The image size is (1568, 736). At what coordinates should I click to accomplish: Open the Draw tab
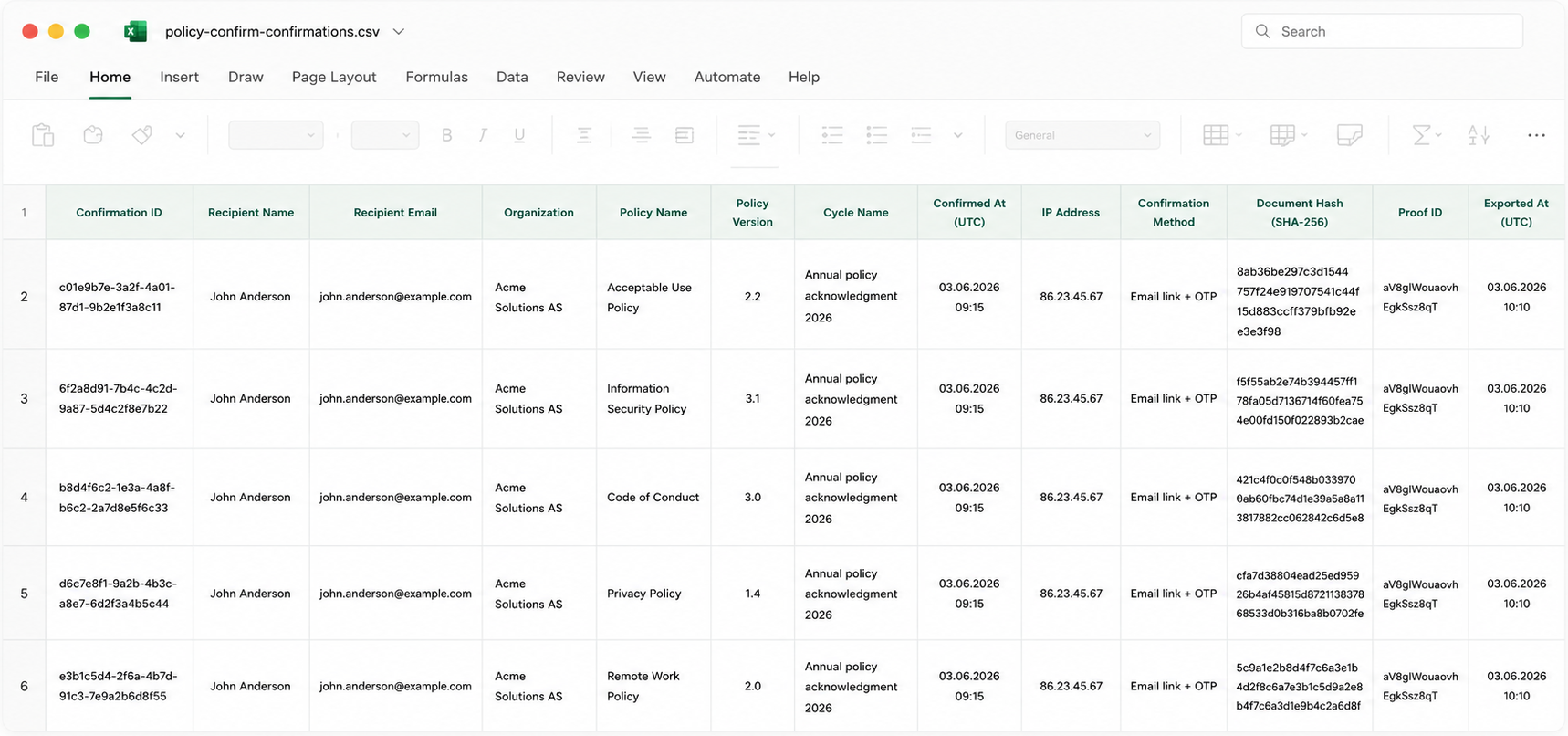point(246,77)
